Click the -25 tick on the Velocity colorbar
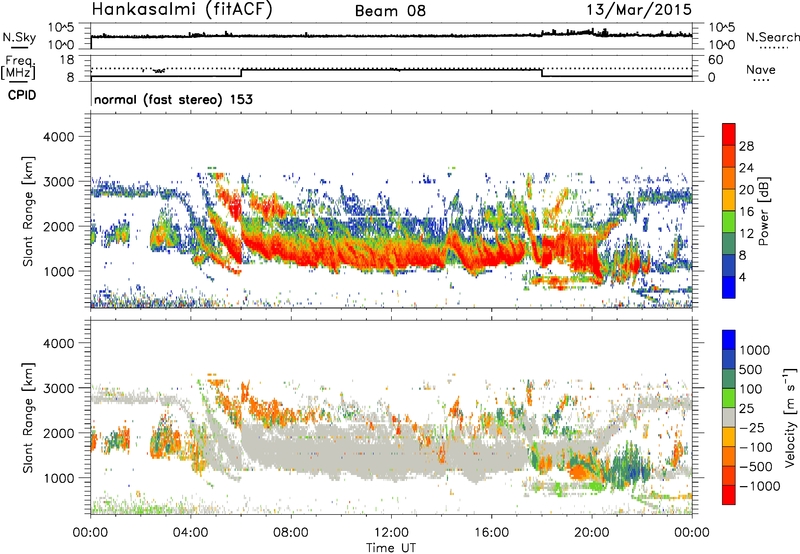This screenshot has height=554, width=800. point(751,428)
